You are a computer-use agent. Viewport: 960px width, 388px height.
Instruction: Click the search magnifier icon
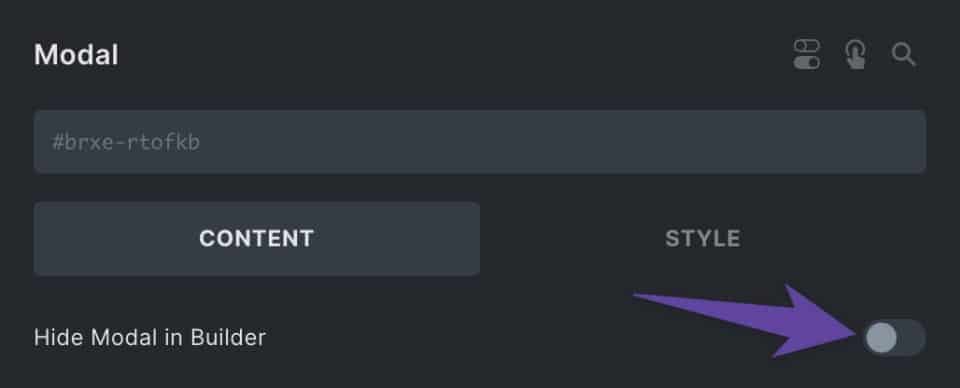904,55
